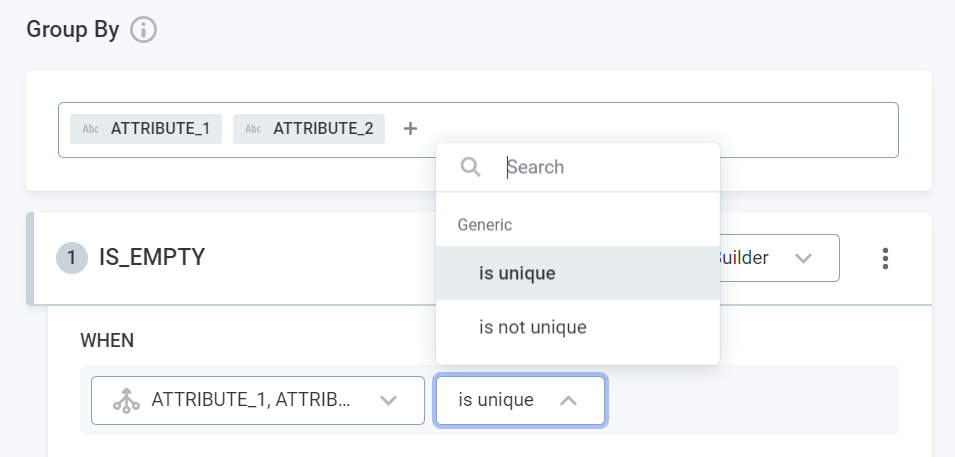The height and width of the screenshot is (457, 955).
Task: Expand the ATTRIBUTE_1, ATTRIB... dropdown
Action: point(258,400)
